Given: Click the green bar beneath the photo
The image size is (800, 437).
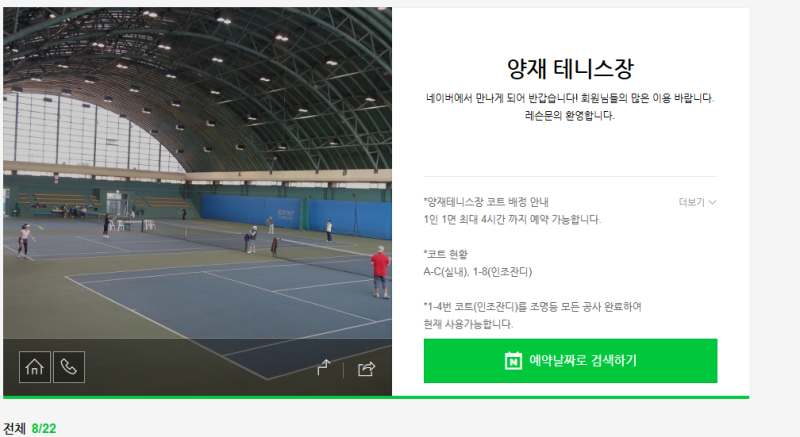Looking at the screenshot, I should [x=376, y=397].
